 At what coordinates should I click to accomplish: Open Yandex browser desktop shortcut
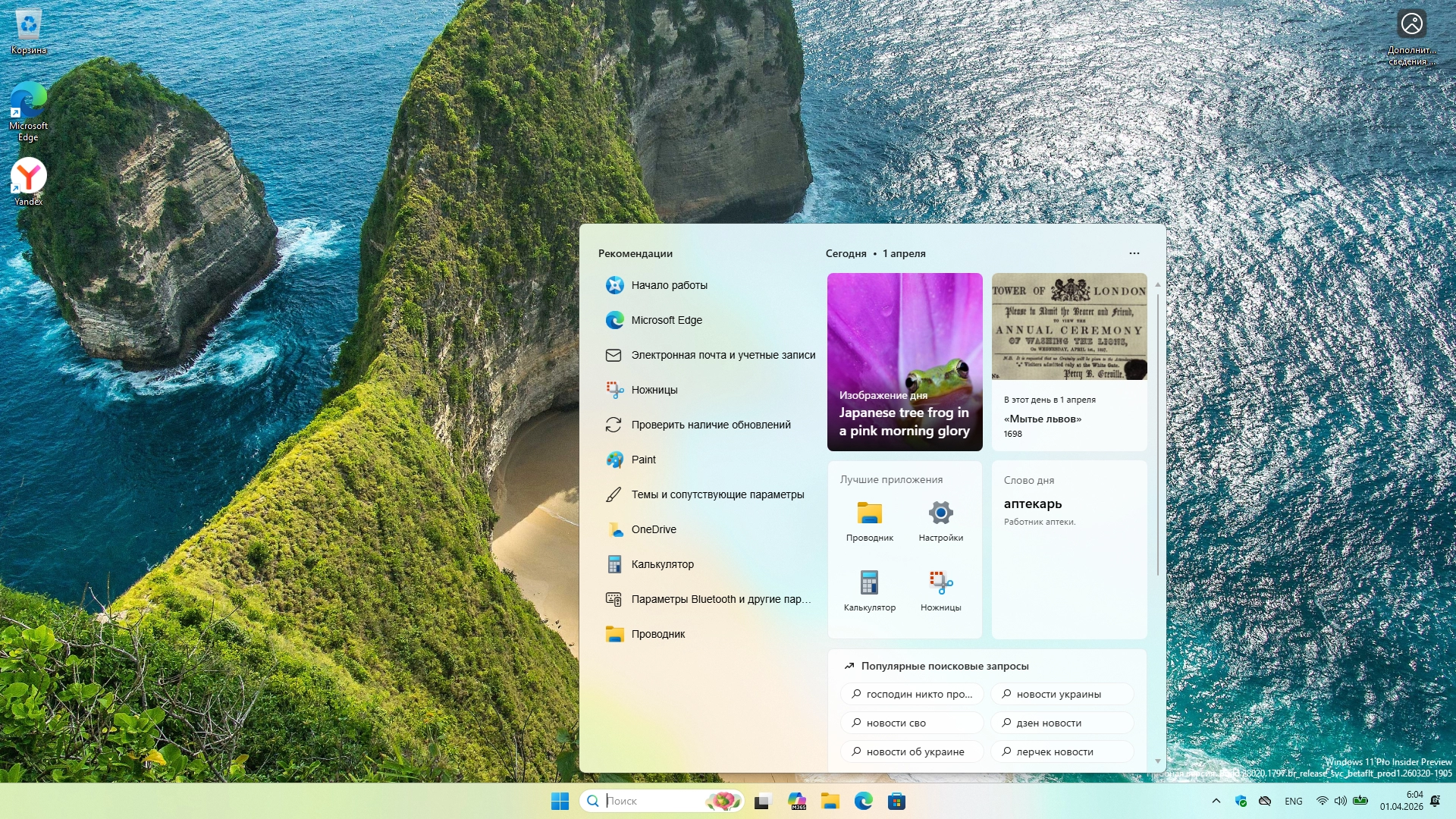[28, 180]
